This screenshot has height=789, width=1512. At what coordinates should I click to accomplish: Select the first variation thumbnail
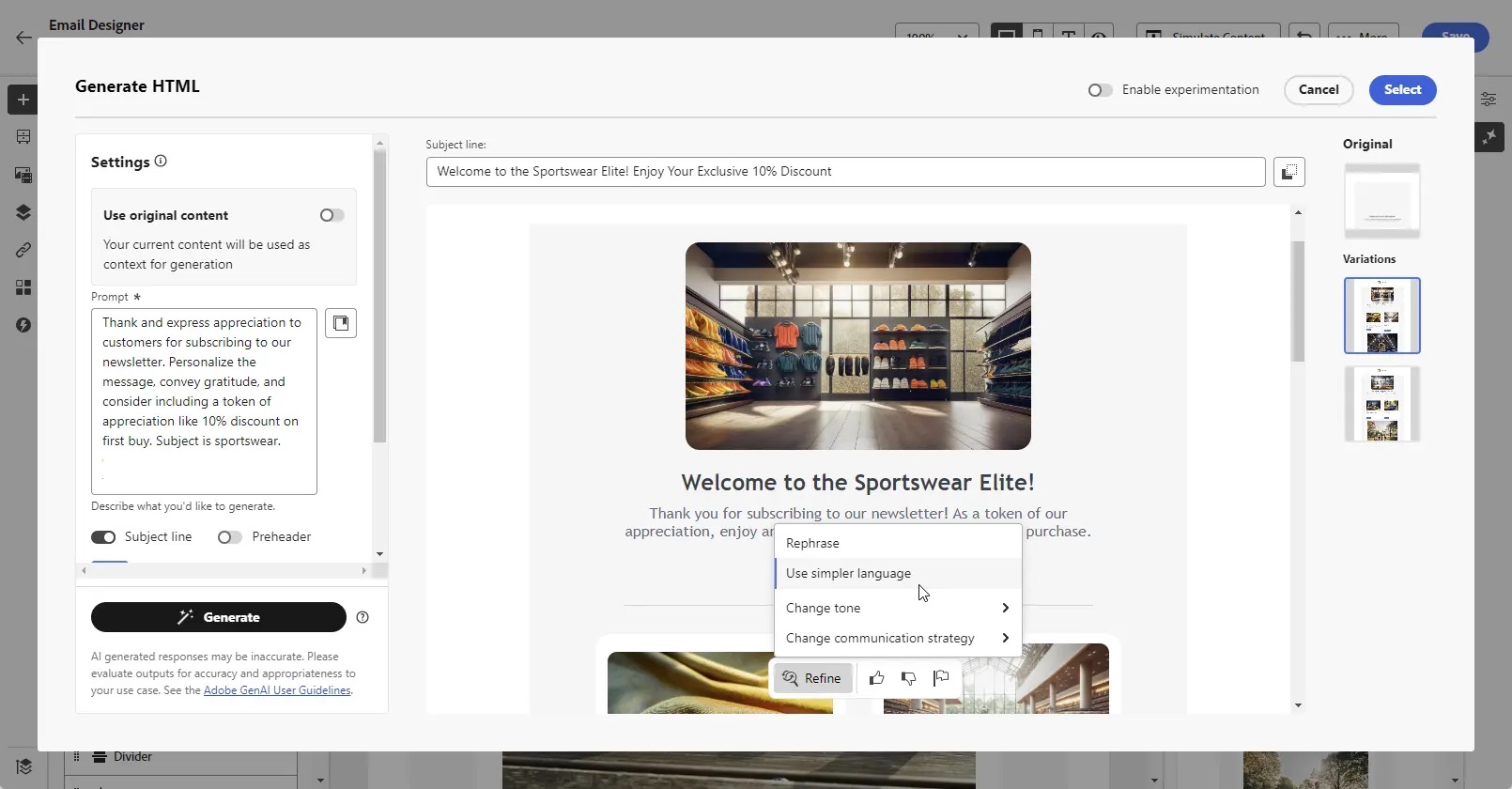[x=1381, y=316]
